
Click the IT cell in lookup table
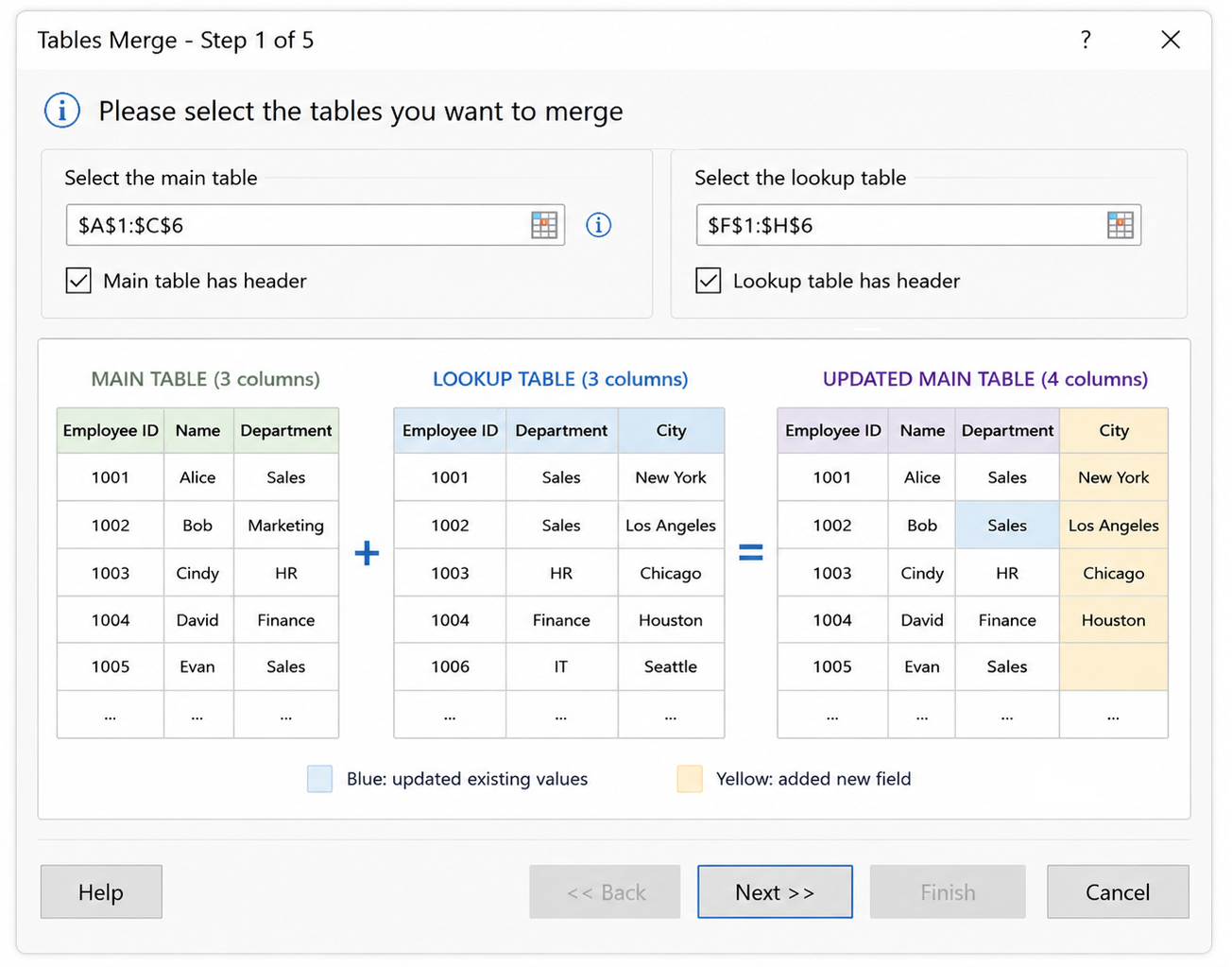click(x=561, y=666)
